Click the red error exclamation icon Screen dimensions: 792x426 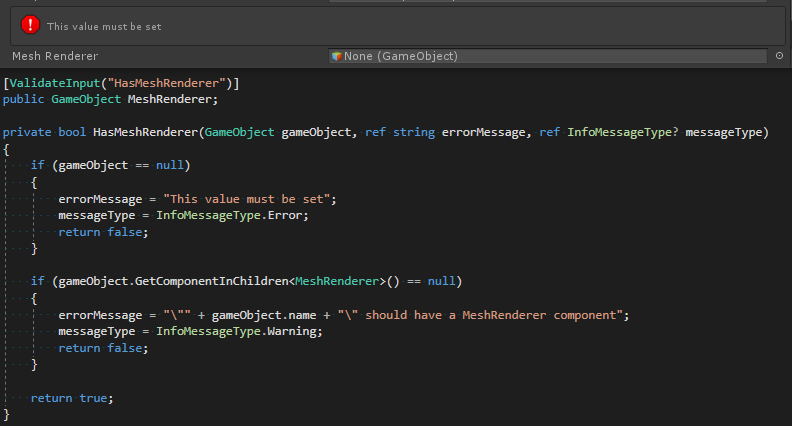(x=30, y=25)
